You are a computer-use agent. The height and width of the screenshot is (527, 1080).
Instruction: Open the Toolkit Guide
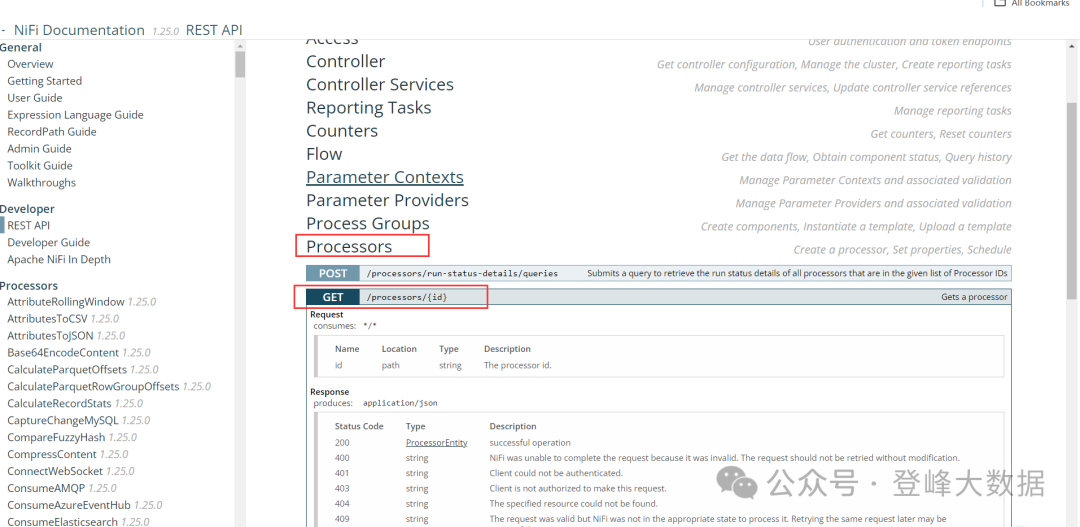pos(40,165)
